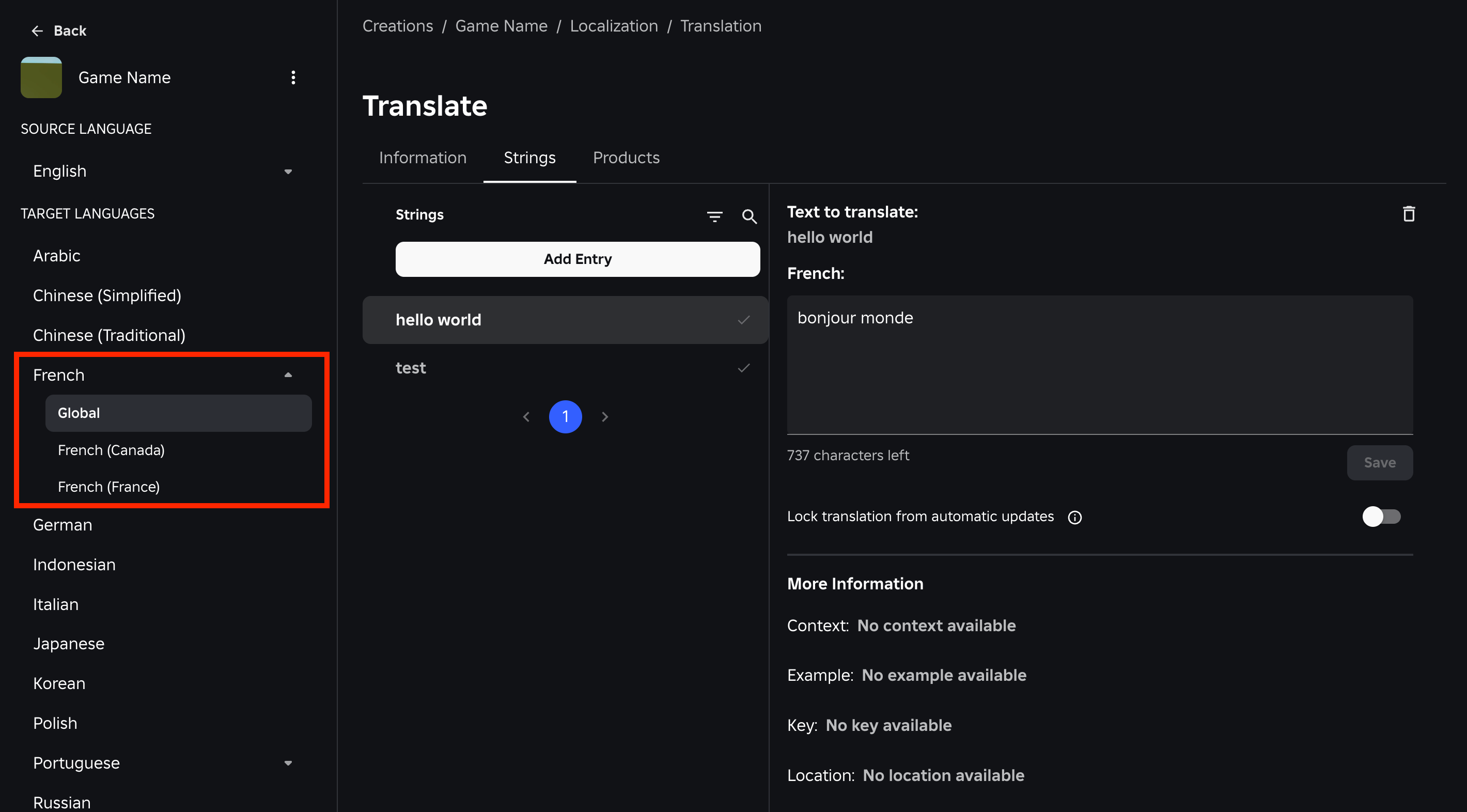Image resolution: width=1467 pixels, height=812 pixels.
Task: Click the Add Entry button
Action: pyautogui.click(x=578, y=259)
